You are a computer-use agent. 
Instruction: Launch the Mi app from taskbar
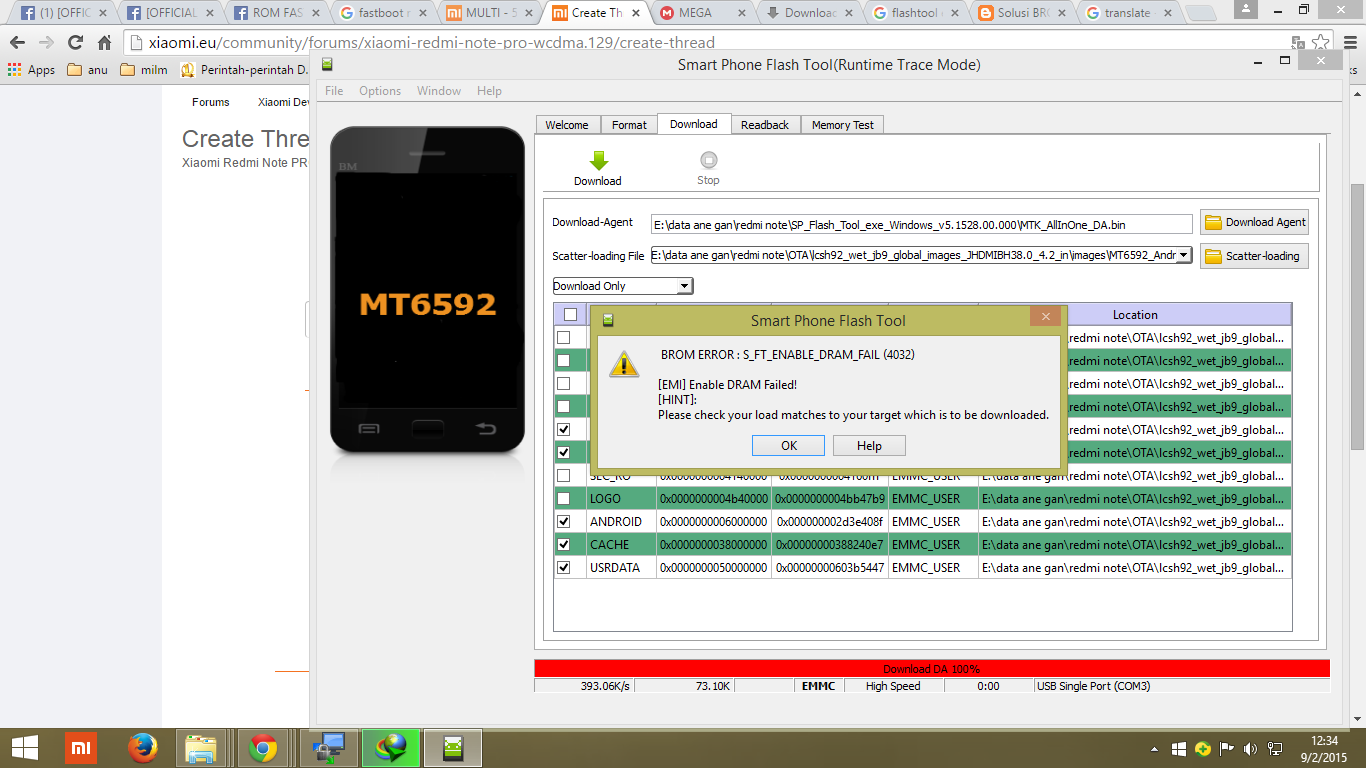tap(81, 748)
